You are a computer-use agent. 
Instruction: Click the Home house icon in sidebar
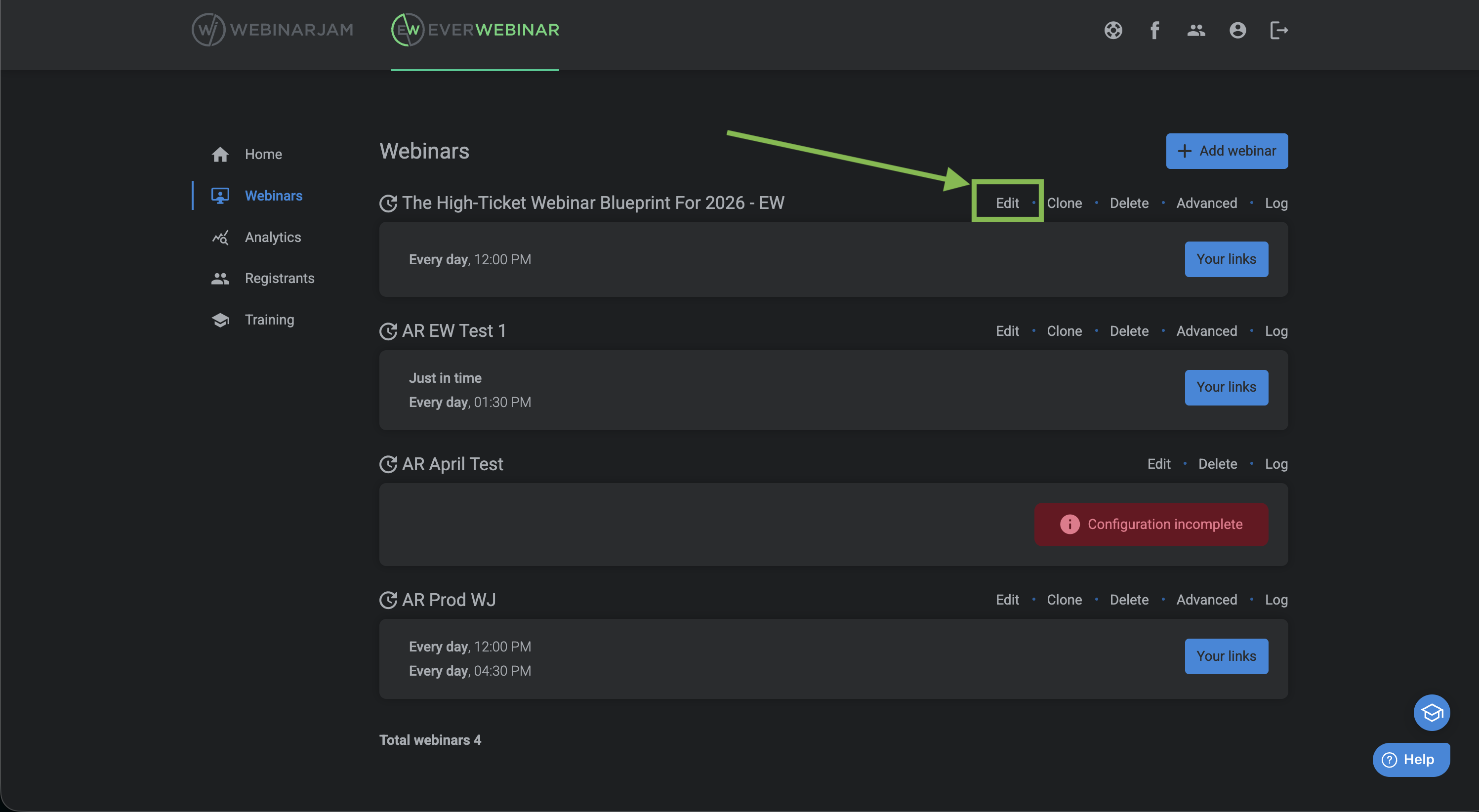(220, 154)
